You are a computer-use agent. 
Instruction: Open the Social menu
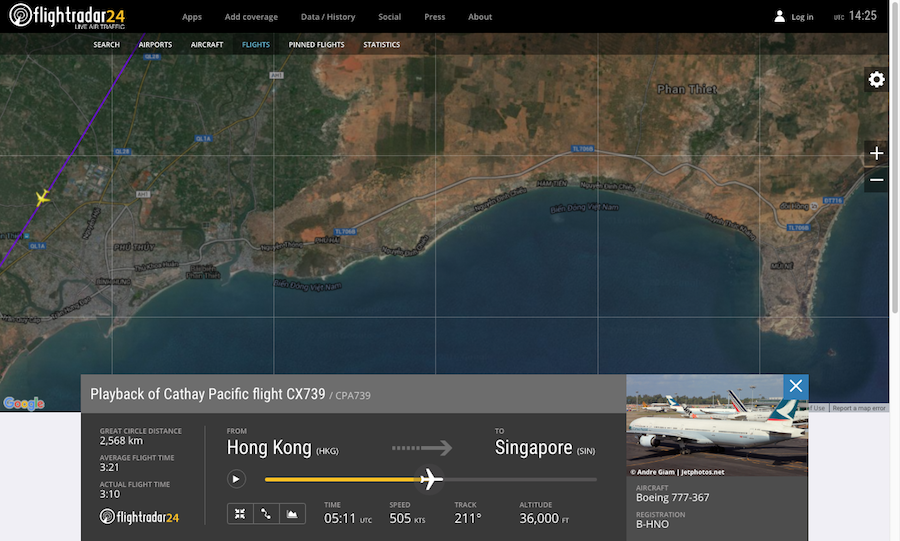tap(389, 17)
